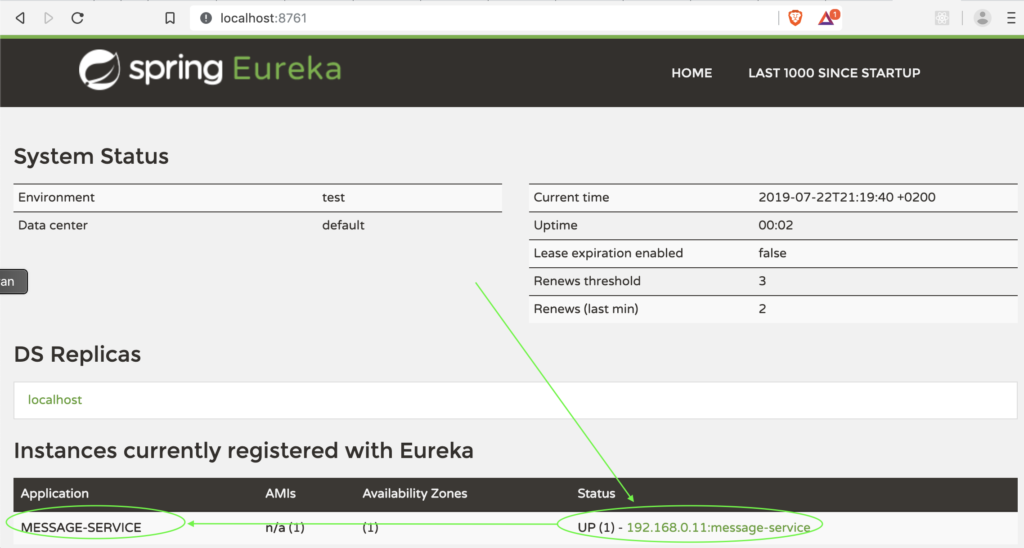1024x548 pixels.
Task: Click the Application column header
Action: click(x=55, y=493)
